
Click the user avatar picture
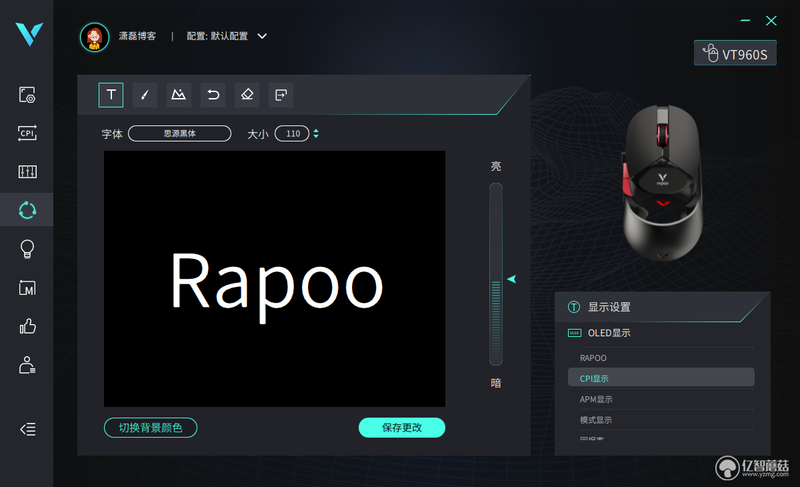click(94, 37)
